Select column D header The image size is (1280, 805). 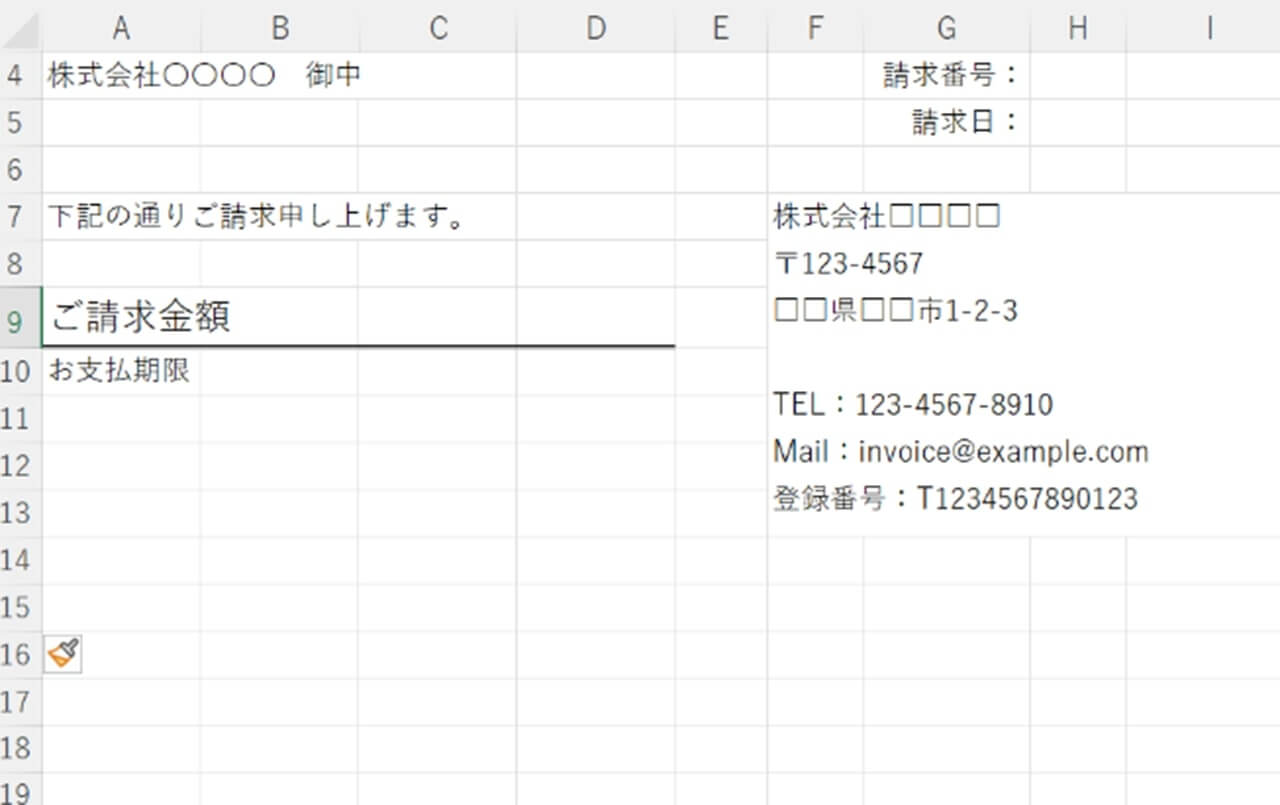coord(596,29)
